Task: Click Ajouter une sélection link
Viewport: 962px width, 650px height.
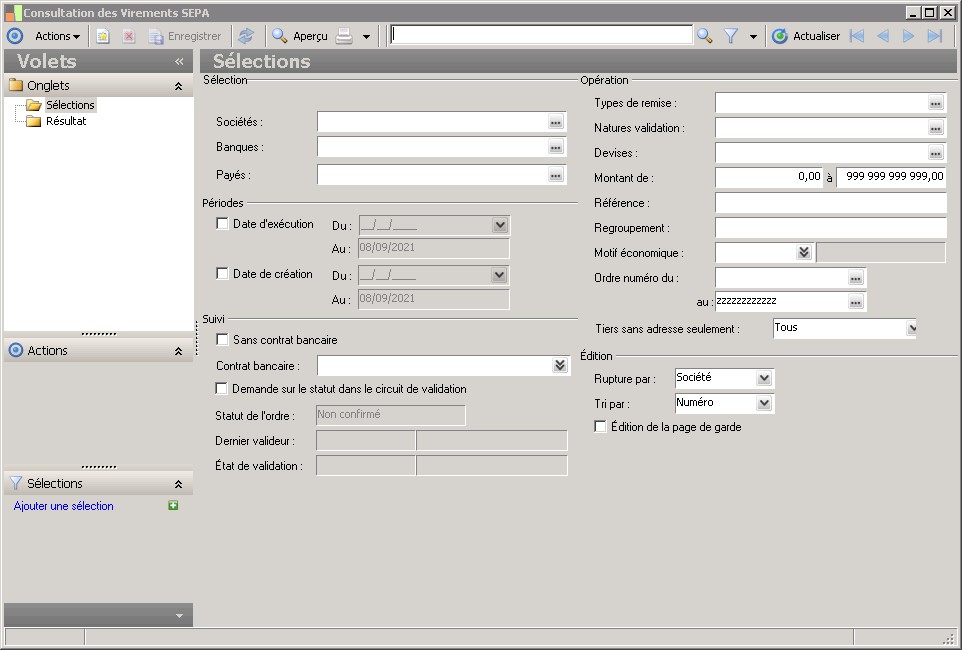Action: pos(64,506)
